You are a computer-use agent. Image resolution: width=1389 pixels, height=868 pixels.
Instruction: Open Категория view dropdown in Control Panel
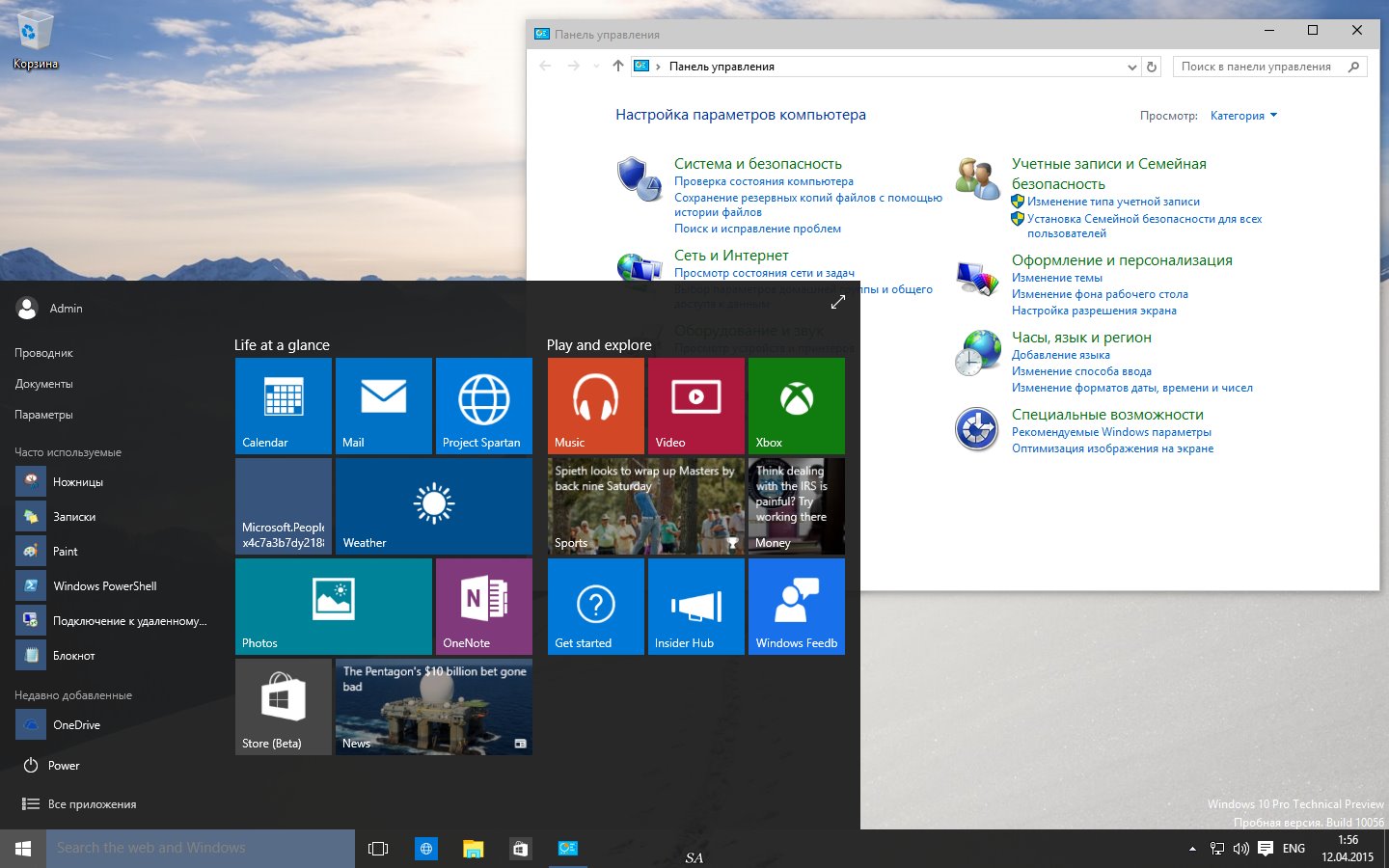(1243, 116)
